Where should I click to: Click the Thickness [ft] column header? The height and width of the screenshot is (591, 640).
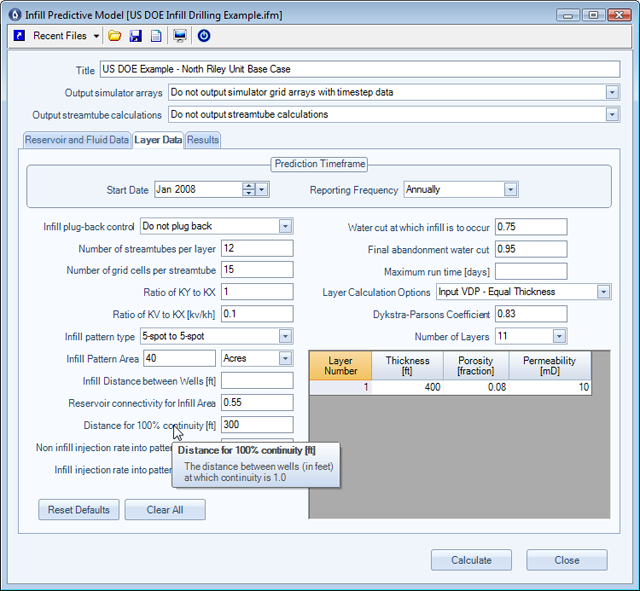click(407, 366)
